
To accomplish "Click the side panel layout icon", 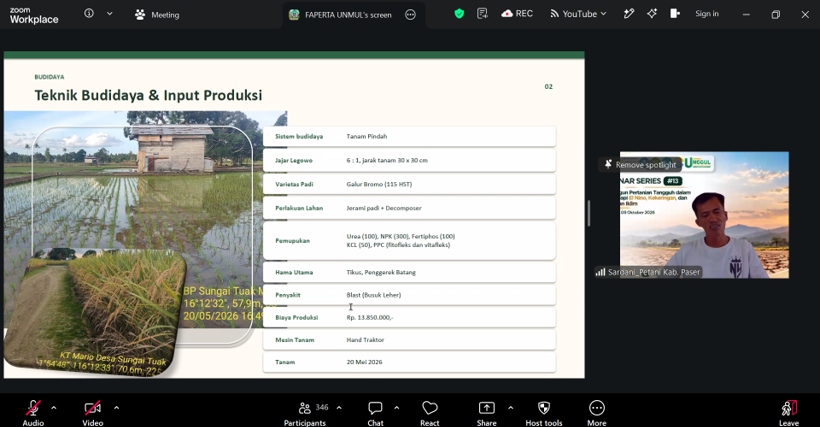I will tap(675, 14).
